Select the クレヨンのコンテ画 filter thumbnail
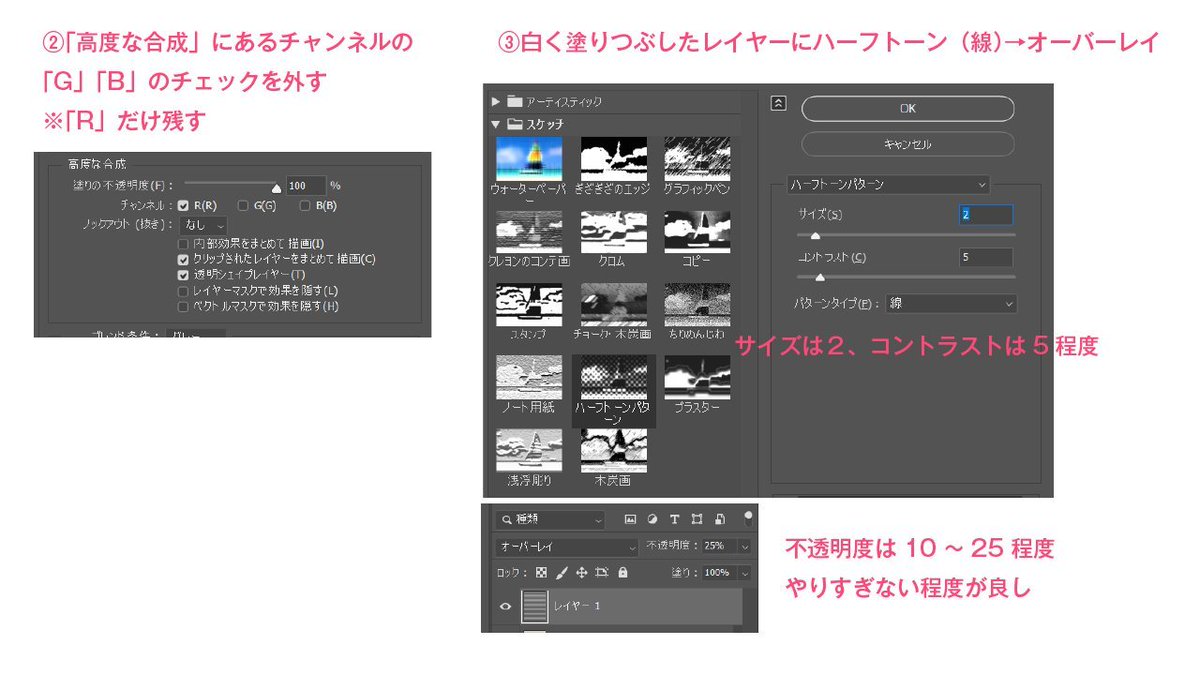This screenshot has height=675, width=1200. coord(529,232)
